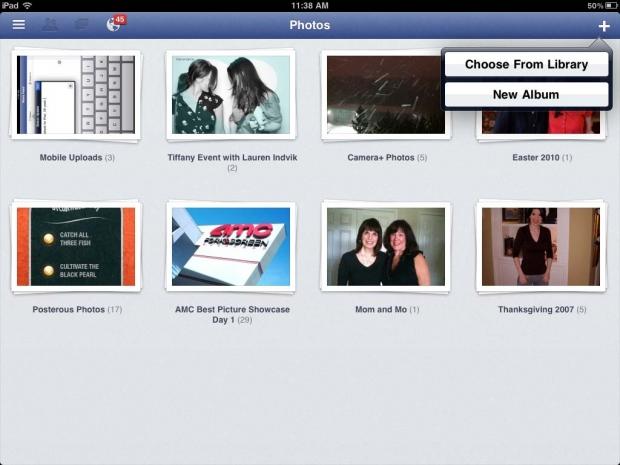Click the 'Camera+ Photos (5)' label
The image size is (620, 465).
click(387, 157)
